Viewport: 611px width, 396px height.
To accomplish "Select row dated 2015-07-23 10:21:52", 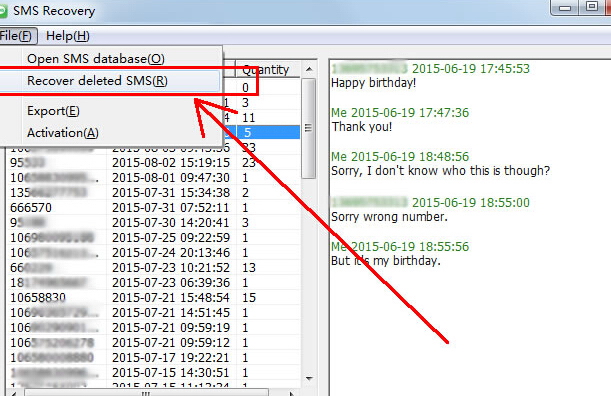I will (154, 268).
